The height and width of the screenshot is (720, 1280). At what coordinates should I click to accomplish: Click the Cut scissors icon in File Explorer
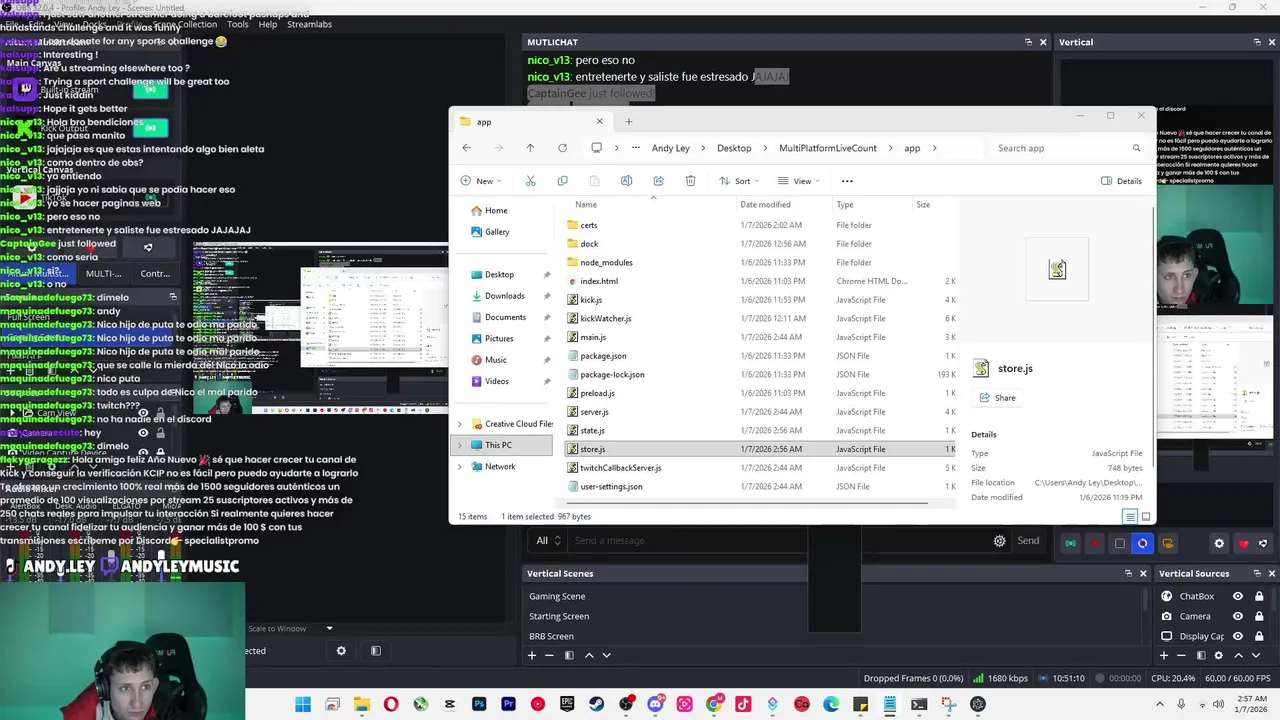point(530,181)
